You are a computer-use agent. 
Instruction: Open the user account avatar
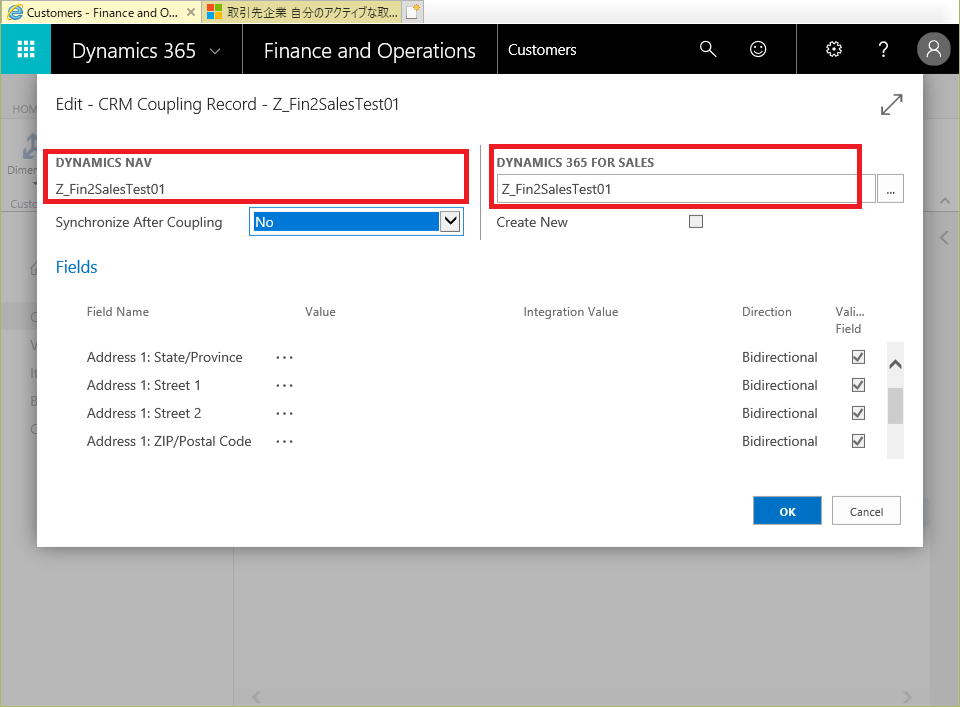933,49
